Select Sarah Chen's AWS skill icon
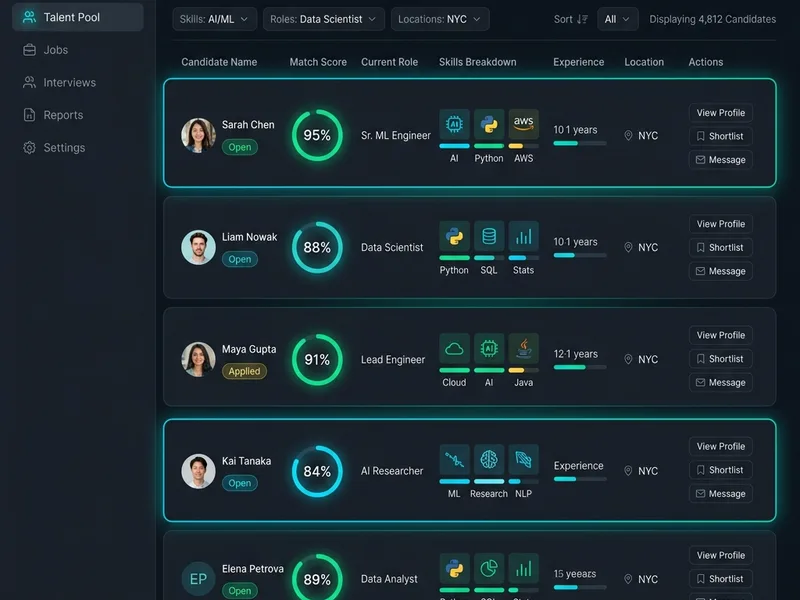The height and width of the screenshot is (600, 800). [x=523, y=124]
